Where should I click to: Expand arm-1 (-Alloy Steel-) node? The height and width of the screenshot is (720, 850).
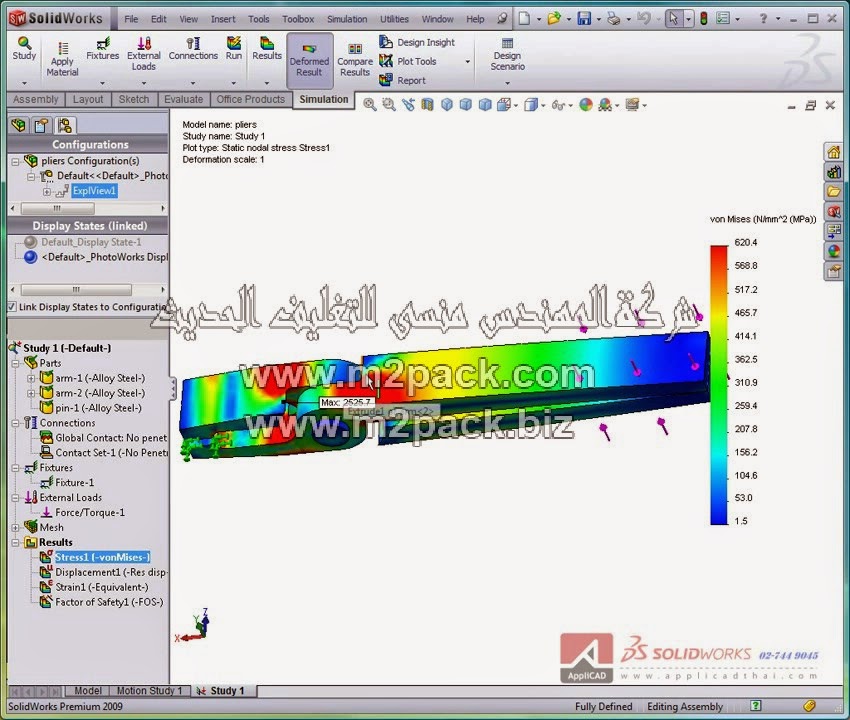click(x=31, y=378)
